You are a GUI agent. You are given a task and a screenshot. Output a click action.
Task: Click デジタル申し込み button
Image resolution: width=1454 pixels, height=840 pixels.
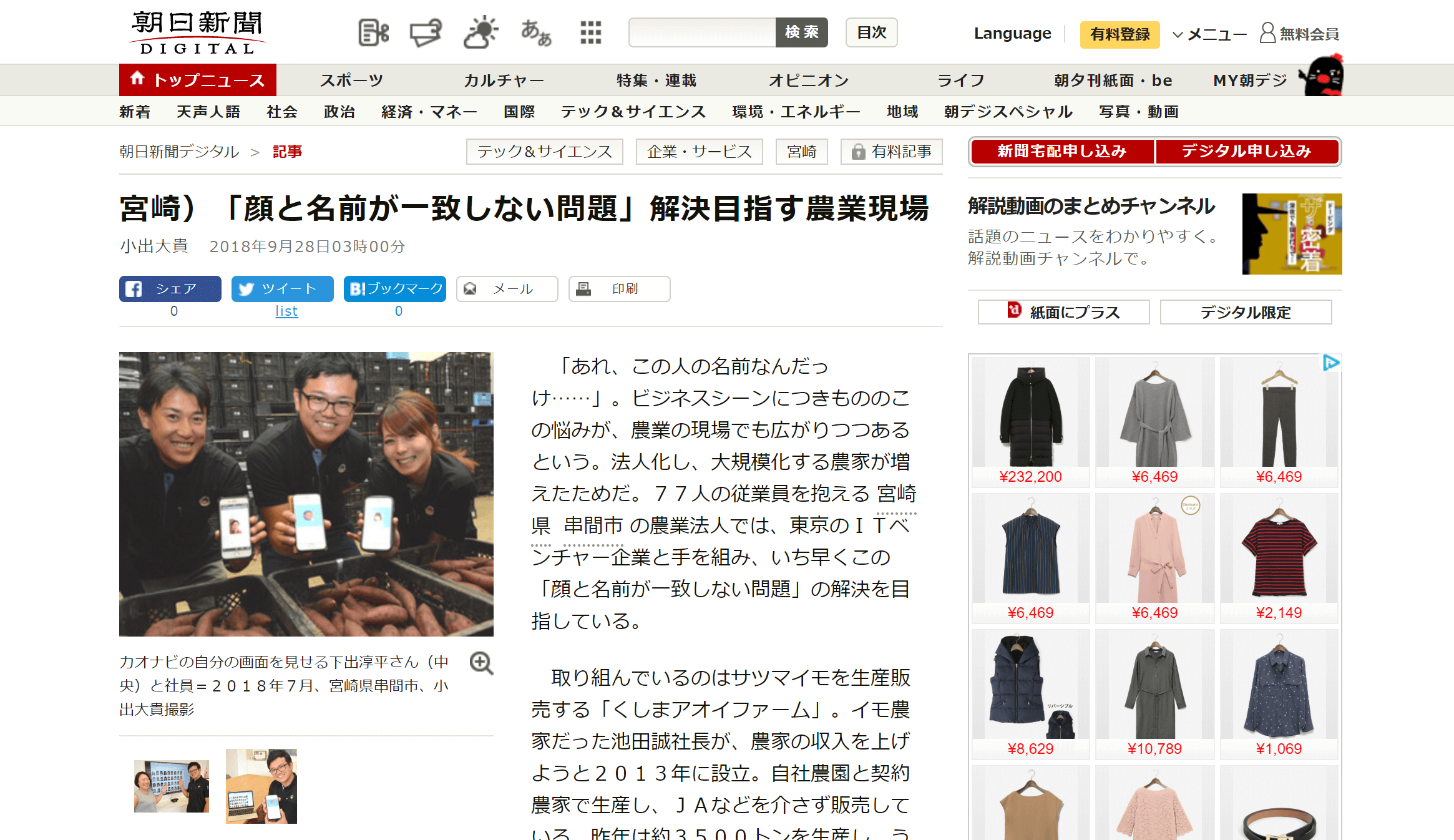[1247, 152]
